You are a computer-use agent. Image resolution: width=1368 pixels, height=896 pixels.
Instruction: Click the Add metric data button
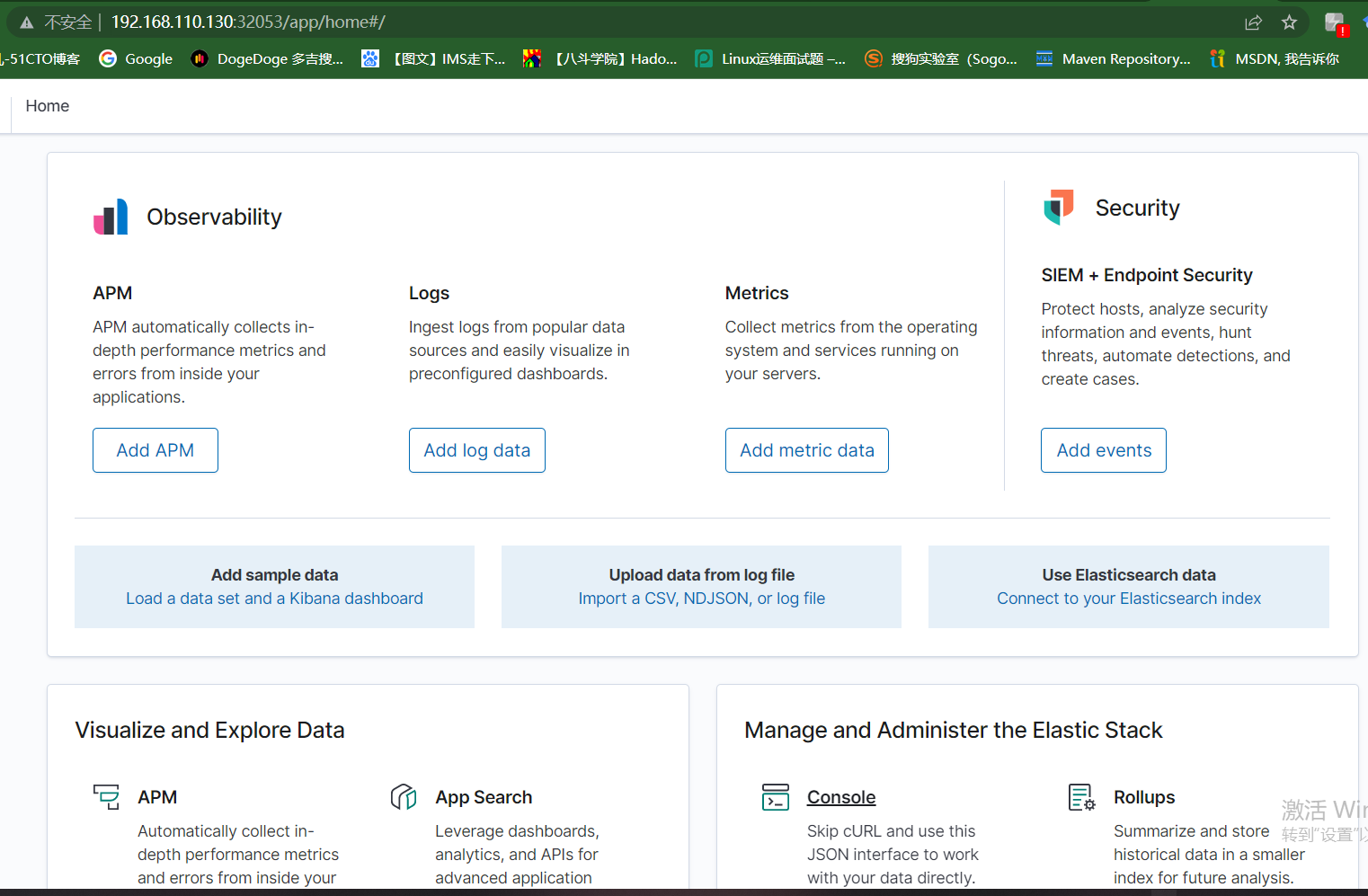point(807,450)
